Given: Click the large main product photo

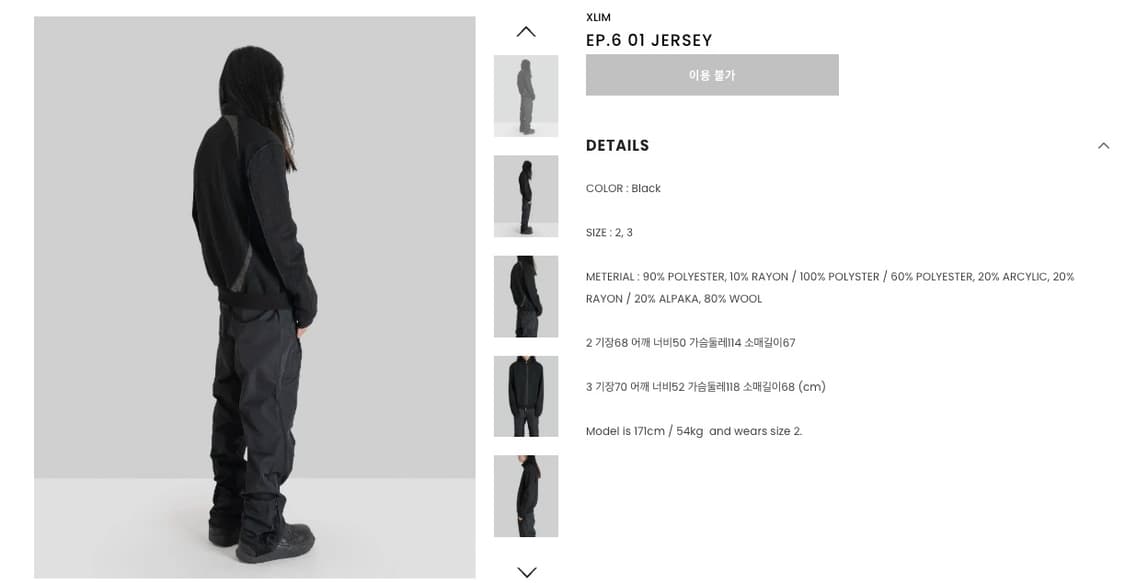Looking at the screenshot, I should [x=255, y=298].
